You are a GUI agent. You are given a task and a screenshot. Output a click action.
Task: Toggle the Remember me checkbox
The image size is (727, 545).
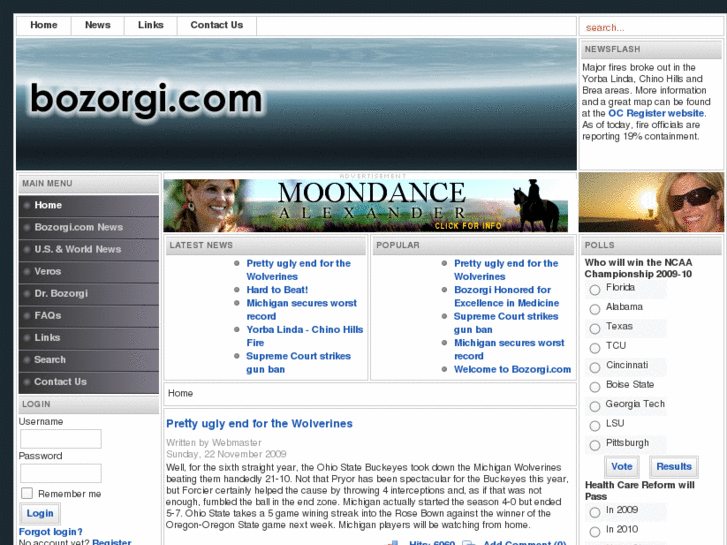tap(27, 493)
